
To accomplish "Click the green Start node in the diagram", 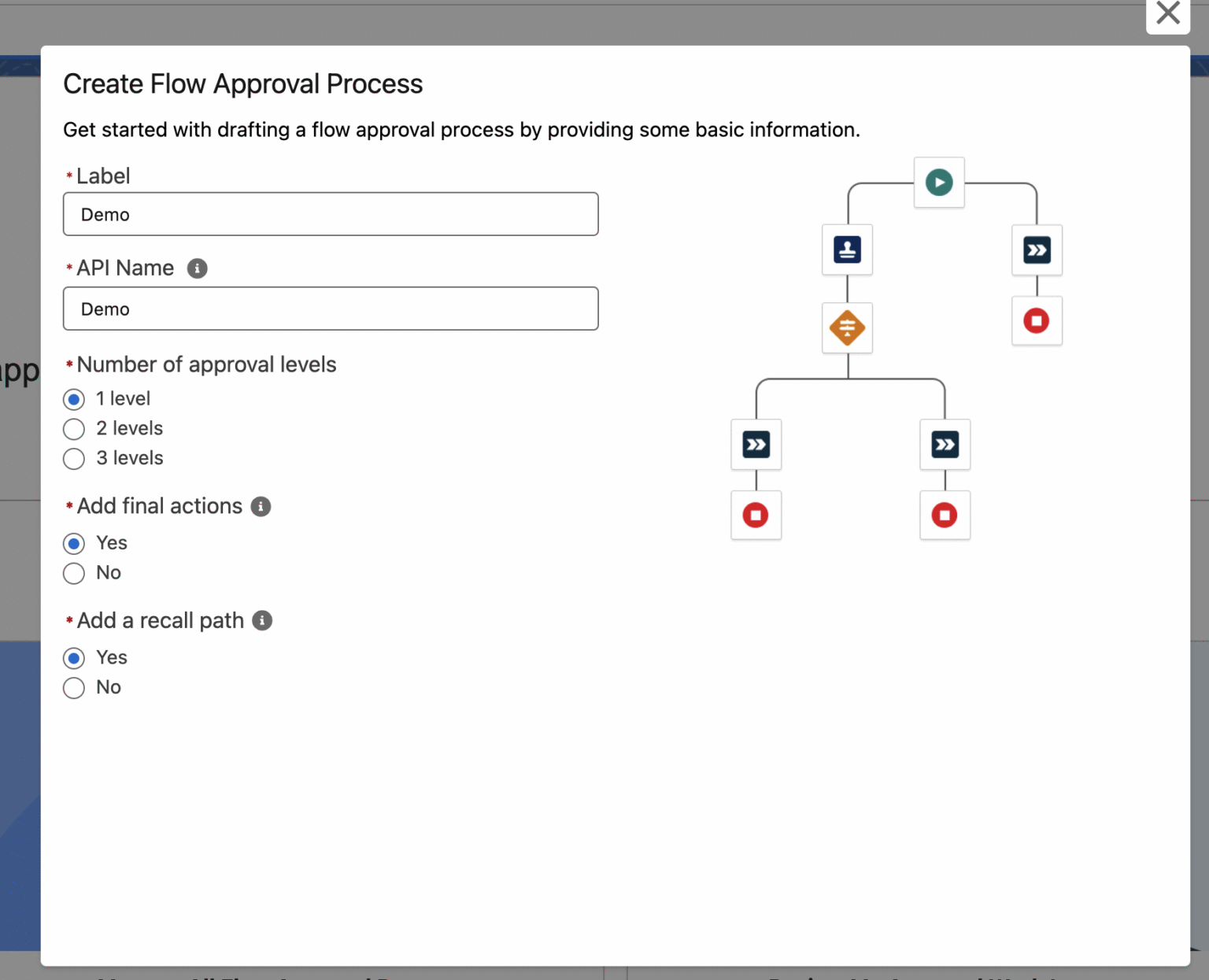I will [x=938, y=182].
